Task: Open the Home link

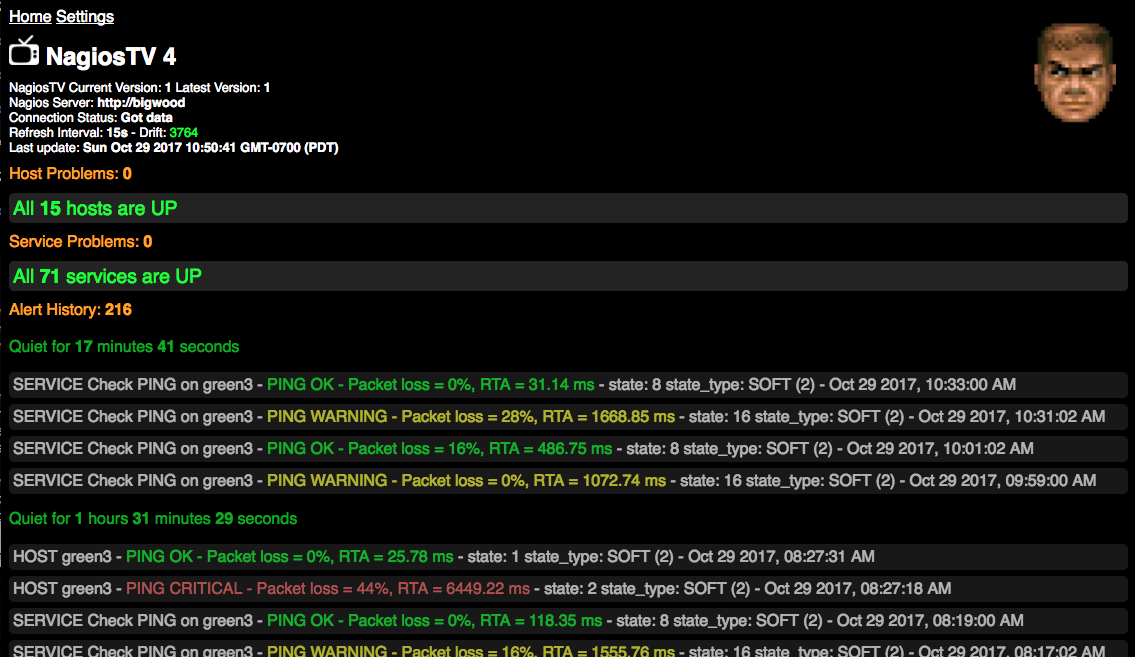Action: pyautogui.click(x=30, y=17)
